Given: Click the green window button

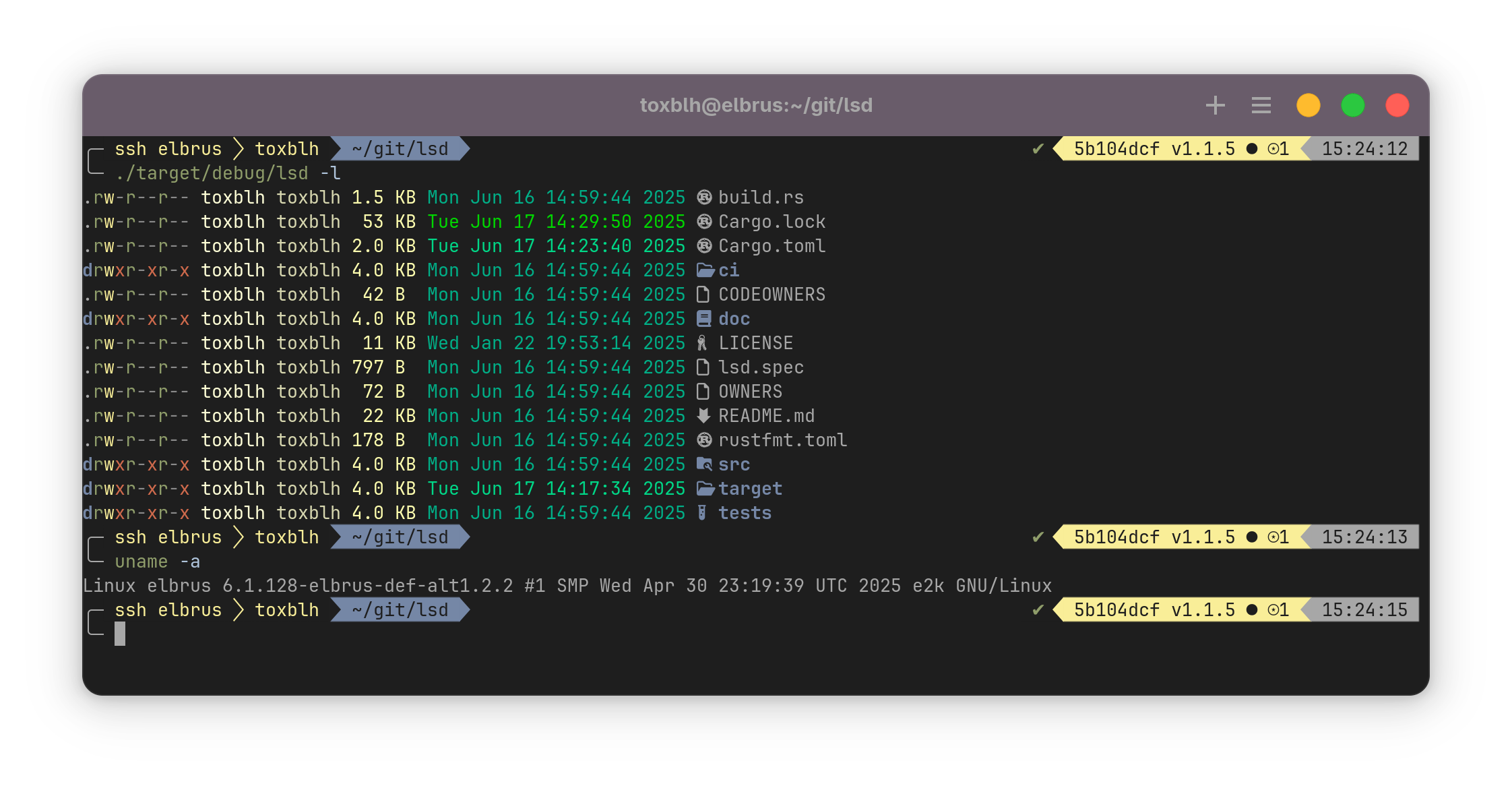Looking at the screenshot, I should pos(1352,105).
